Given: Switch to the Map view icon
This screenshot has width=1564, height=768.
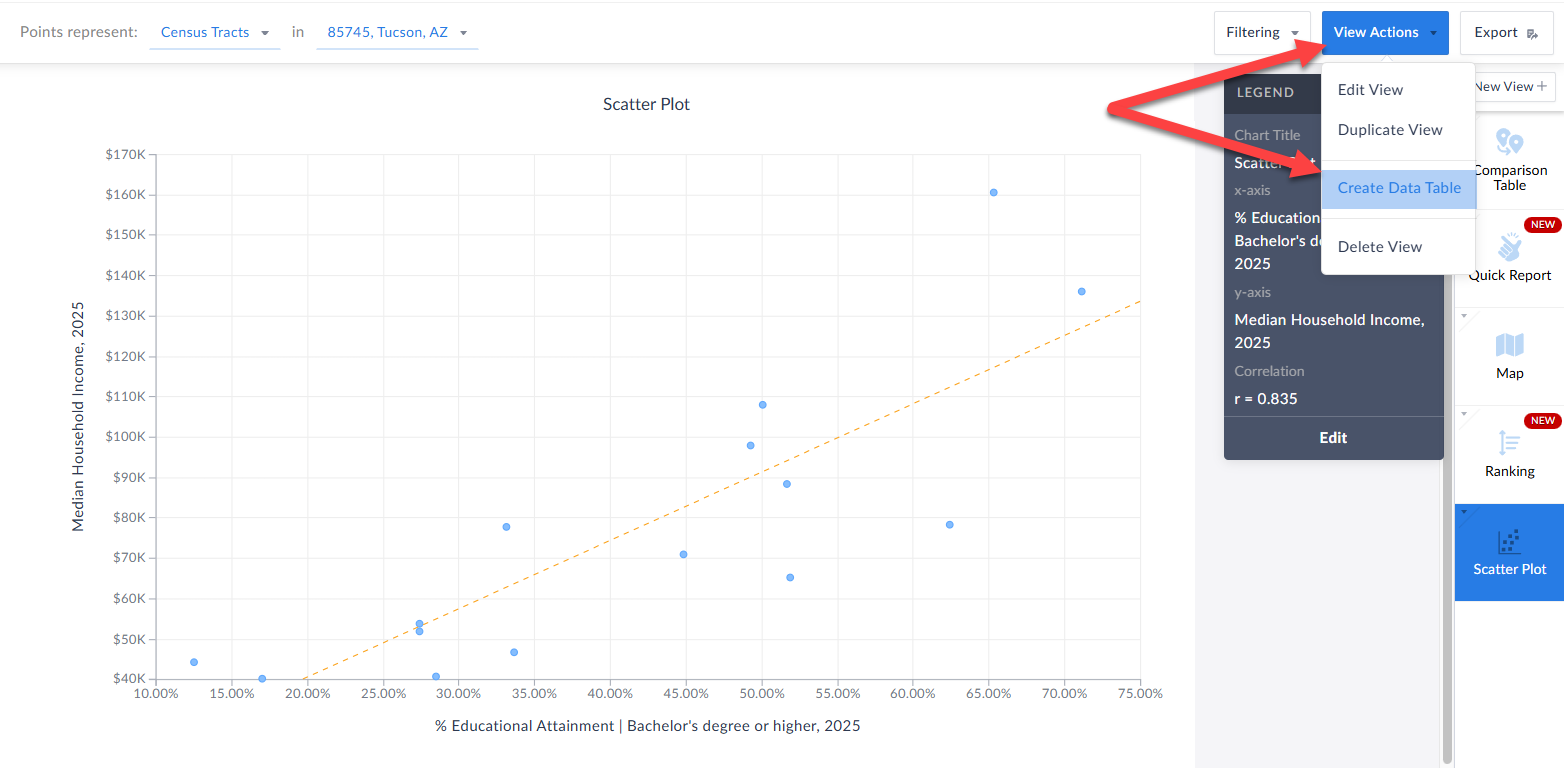Looking at the screenshot, I should coord(1509,346).
